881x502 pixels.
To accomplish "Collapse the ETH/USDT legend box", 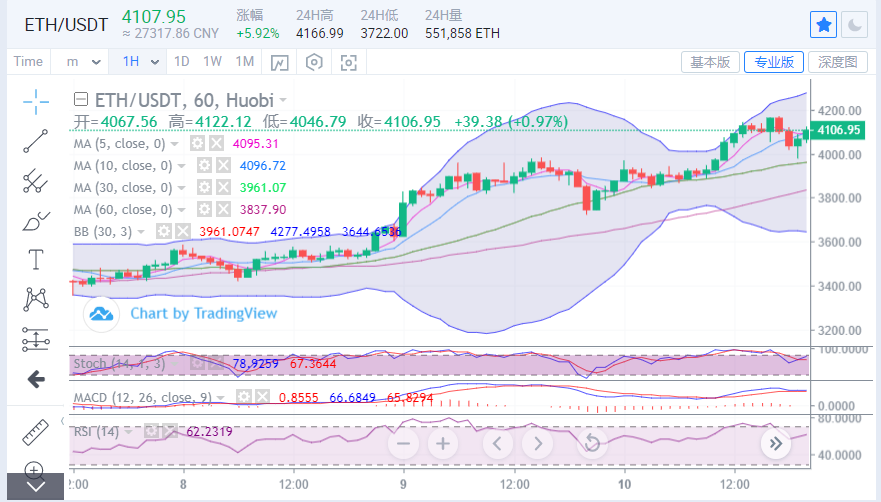I will click(x=81, y=100).
